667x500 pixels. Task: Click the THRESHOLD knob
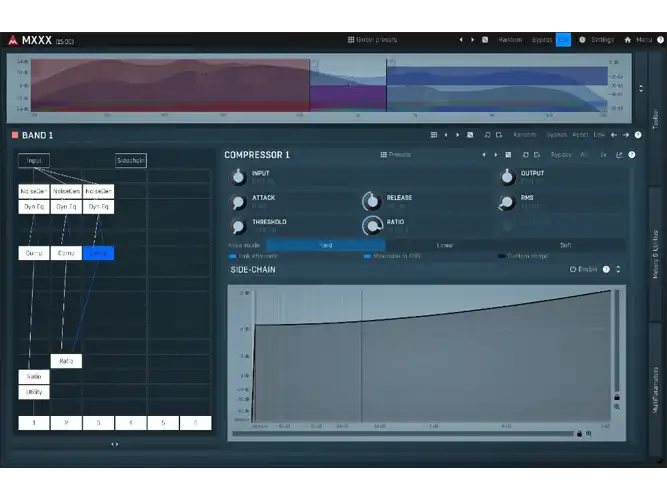[x=238, y=226]
